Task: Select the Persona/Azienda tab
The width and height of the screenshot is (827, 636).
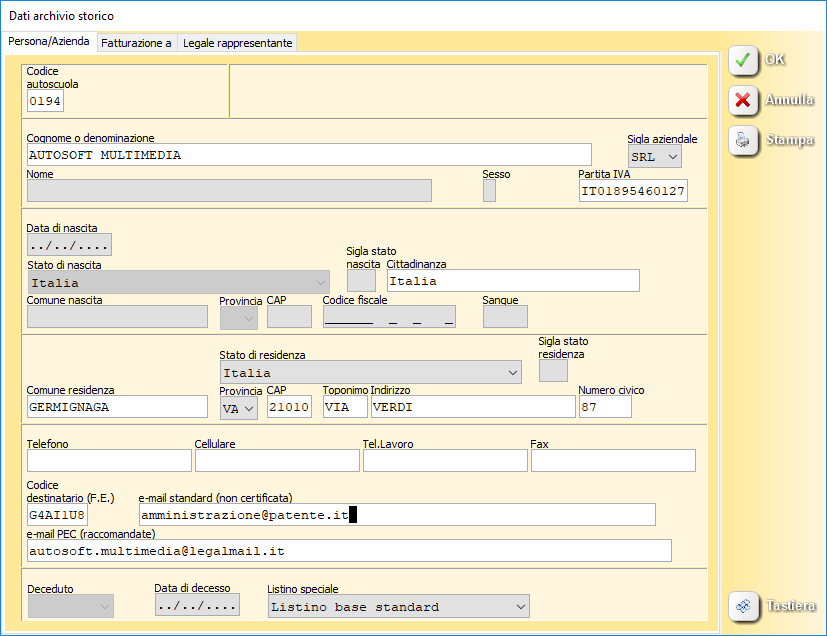Action: point(50,42)
